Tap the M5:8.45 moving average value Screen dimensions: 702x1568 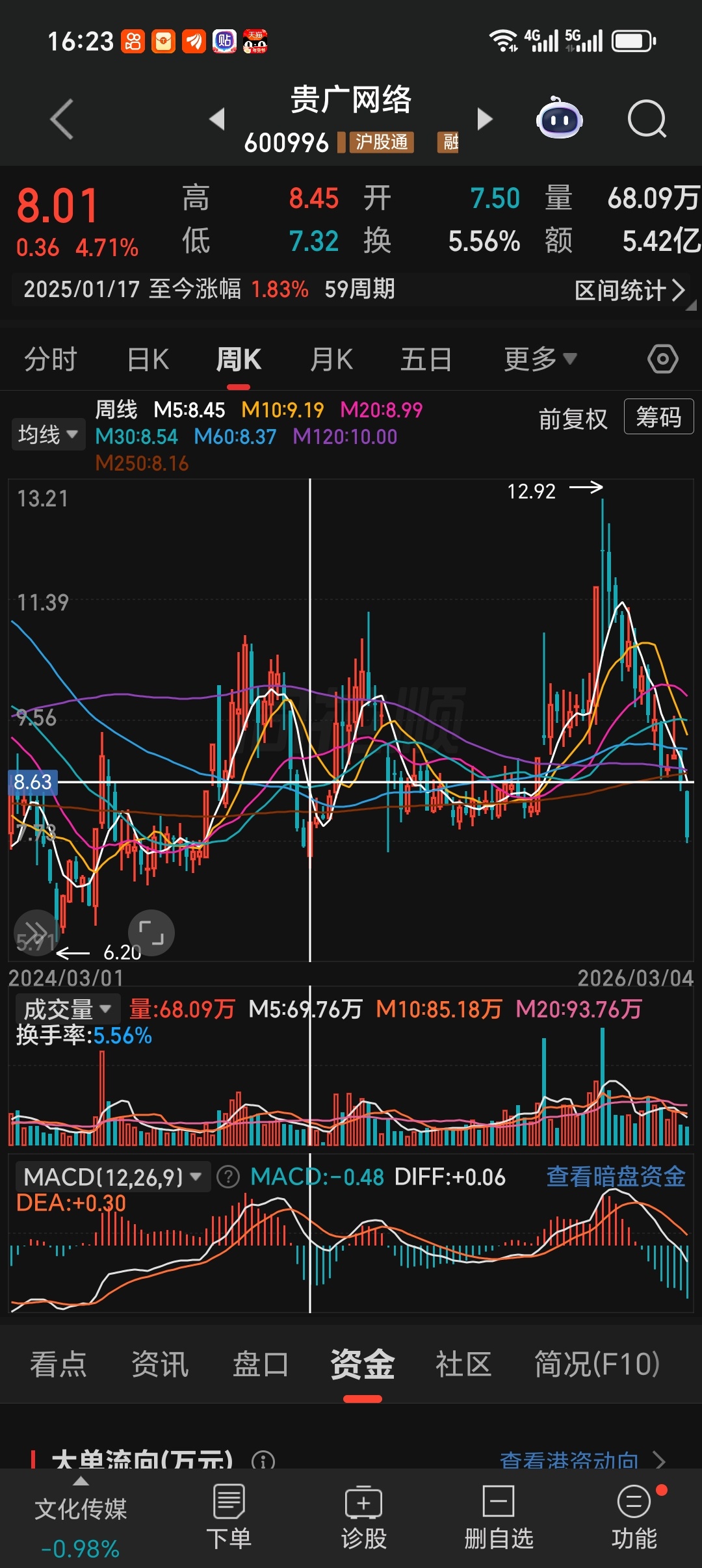point(189,410)
